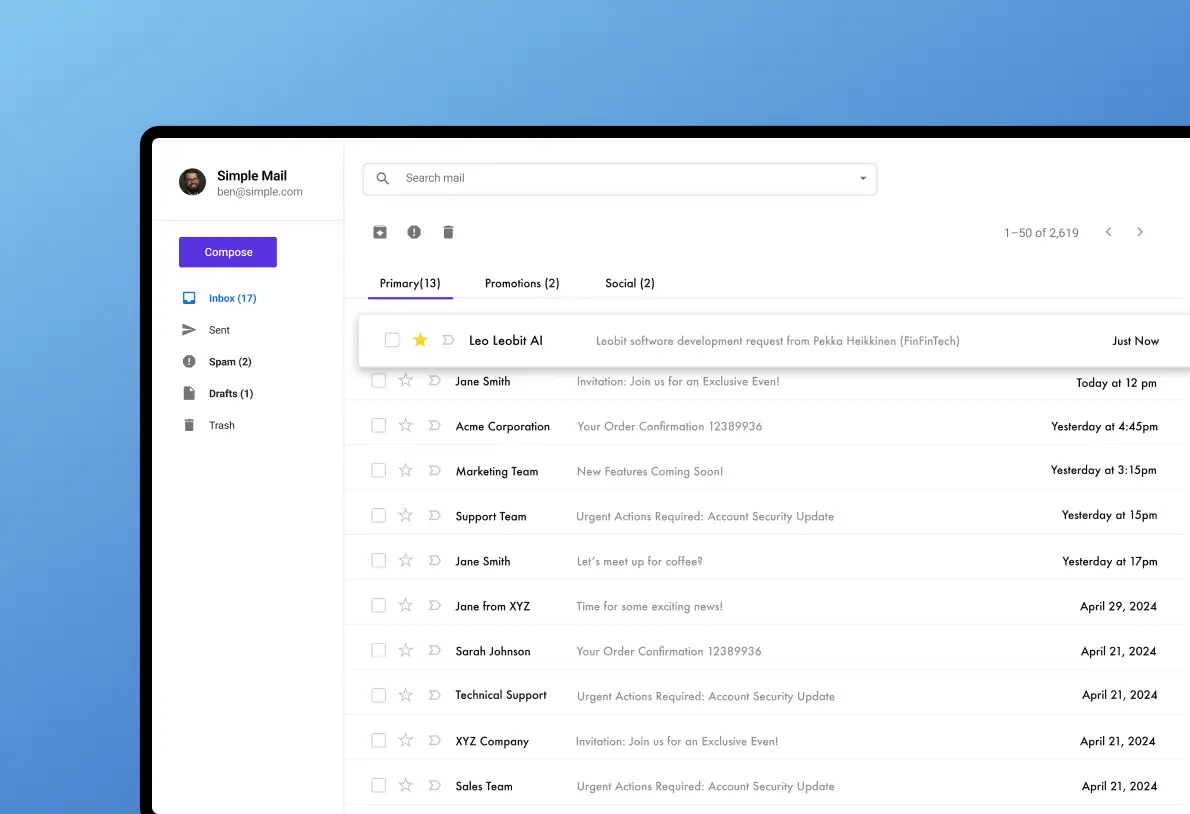The width and height of the screenshot is (1190, 814).
Task: Click the user profile avatar
Action: pyautogui.click(x=192, y=182)
